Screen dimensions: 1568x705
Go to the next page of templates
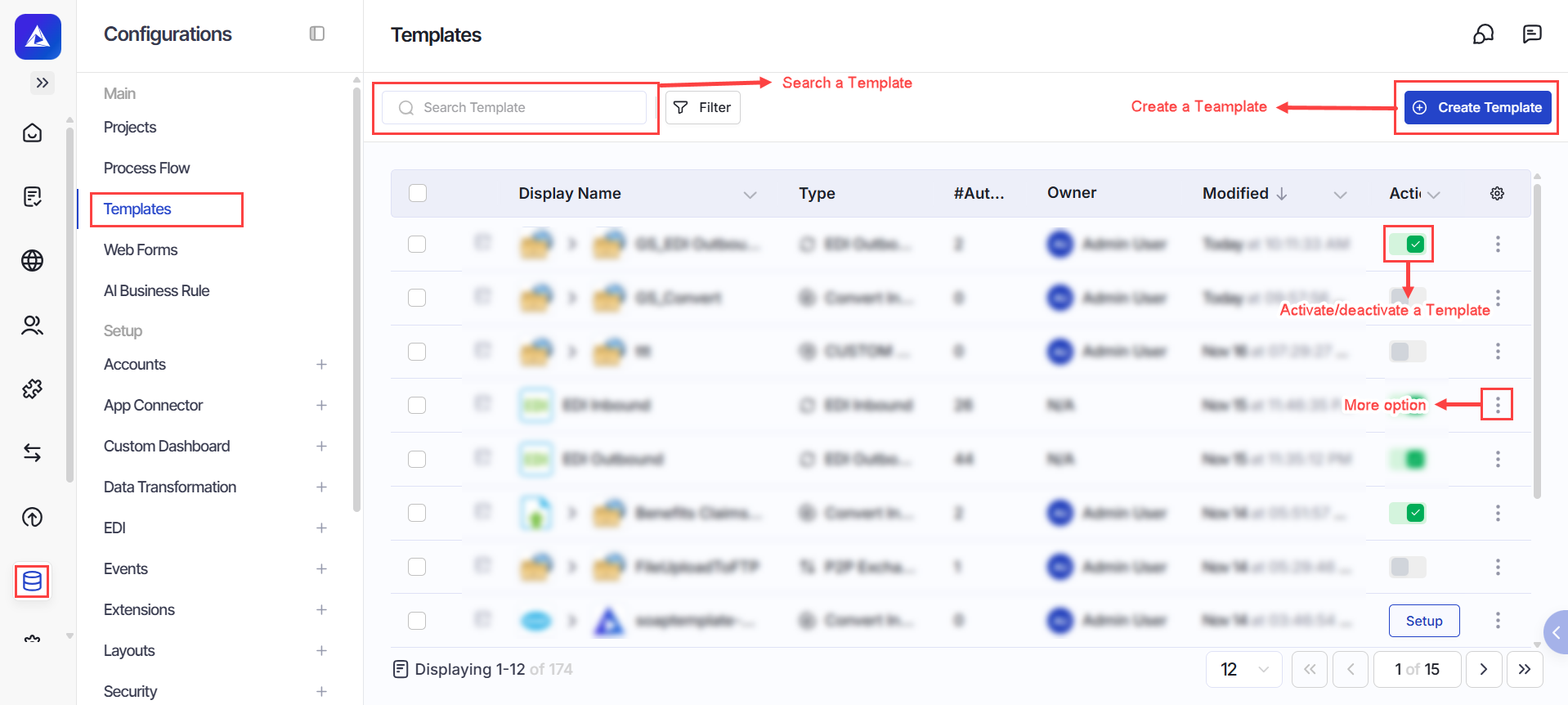tap(1484, 670)
